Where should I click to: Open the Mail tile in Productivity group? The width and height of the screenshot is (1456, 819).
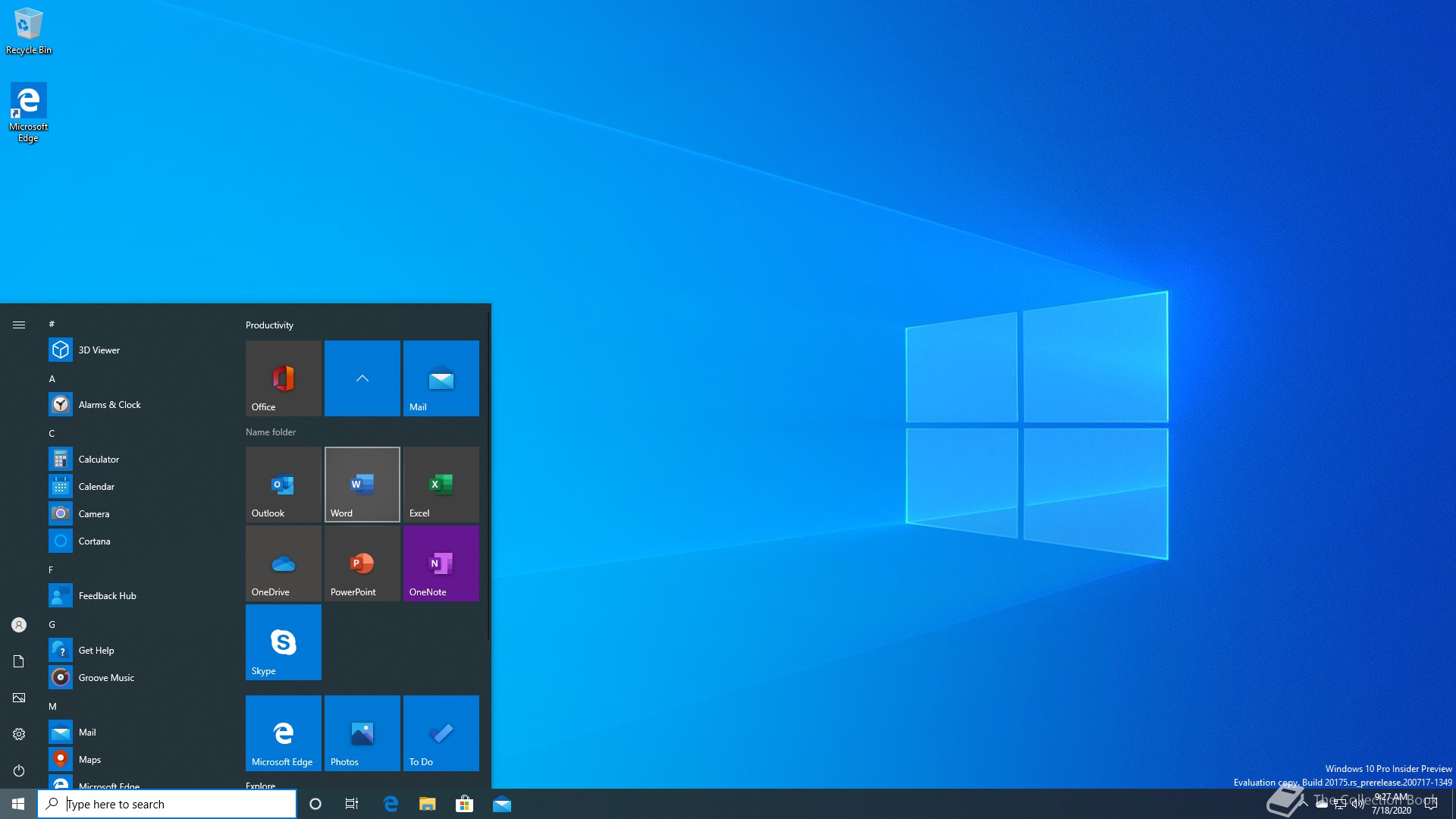coord(441,378)
